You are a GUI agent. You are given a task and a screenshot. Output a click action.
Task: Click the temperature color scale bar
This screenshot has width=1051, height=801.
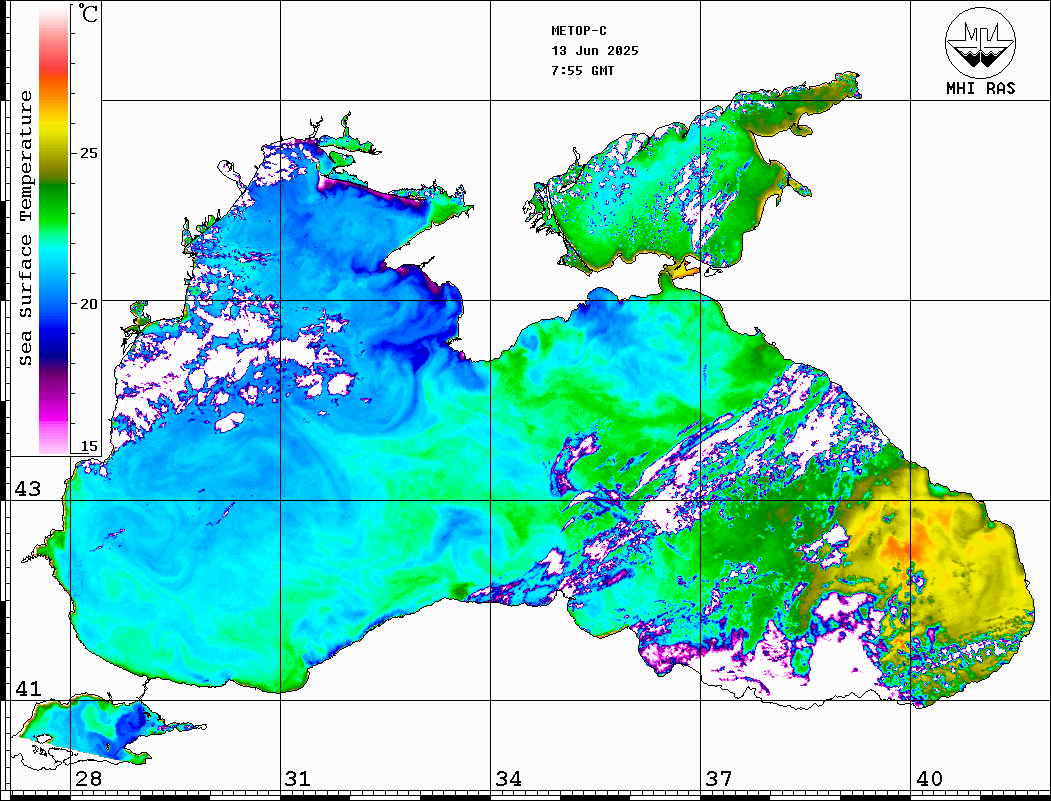[x=54, y=230]
